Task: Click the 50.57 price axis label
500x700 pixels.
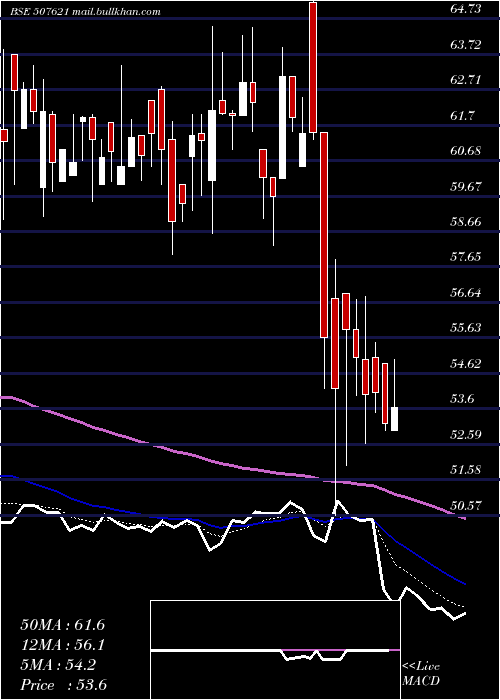Action: tap(466, 505)
